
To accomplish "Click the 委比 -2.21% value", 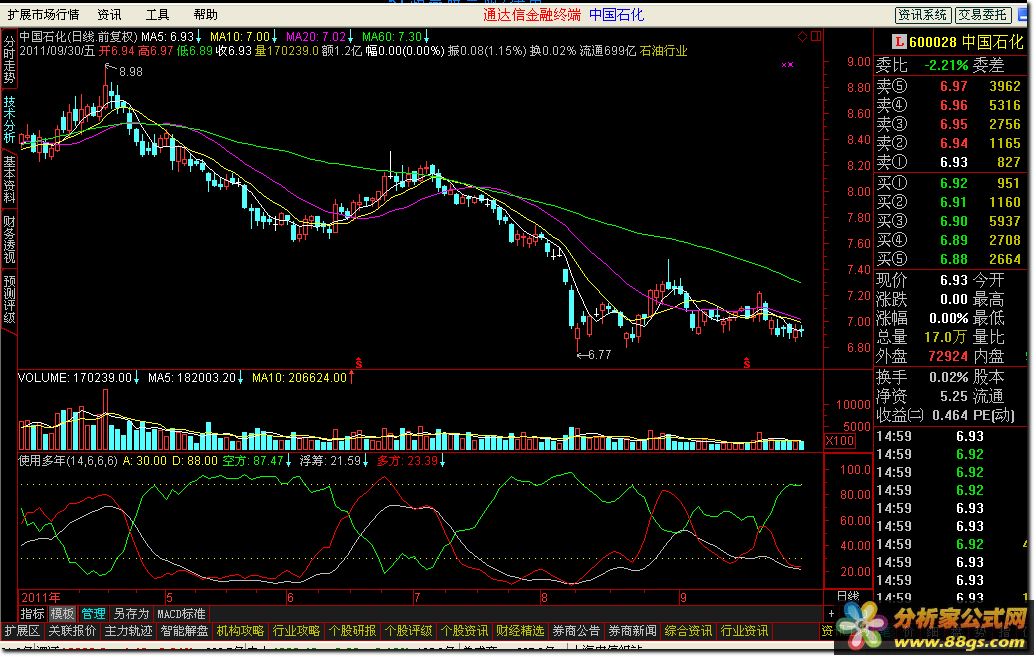I will point(946,65).
